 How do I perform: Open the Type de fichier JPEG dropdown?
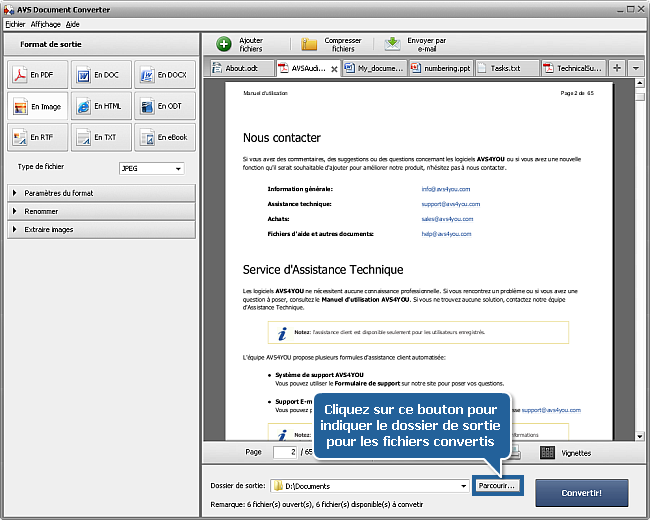(151, 168)
